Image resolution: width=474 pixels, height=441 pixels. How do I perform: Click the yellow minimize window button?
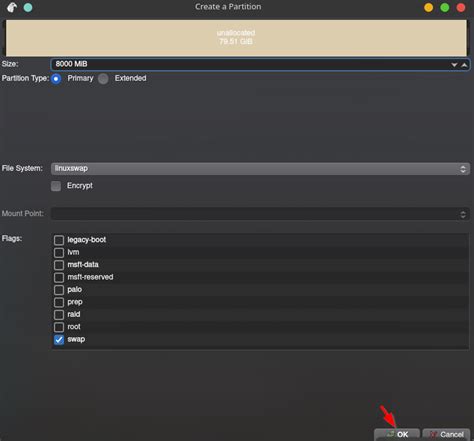429,7
